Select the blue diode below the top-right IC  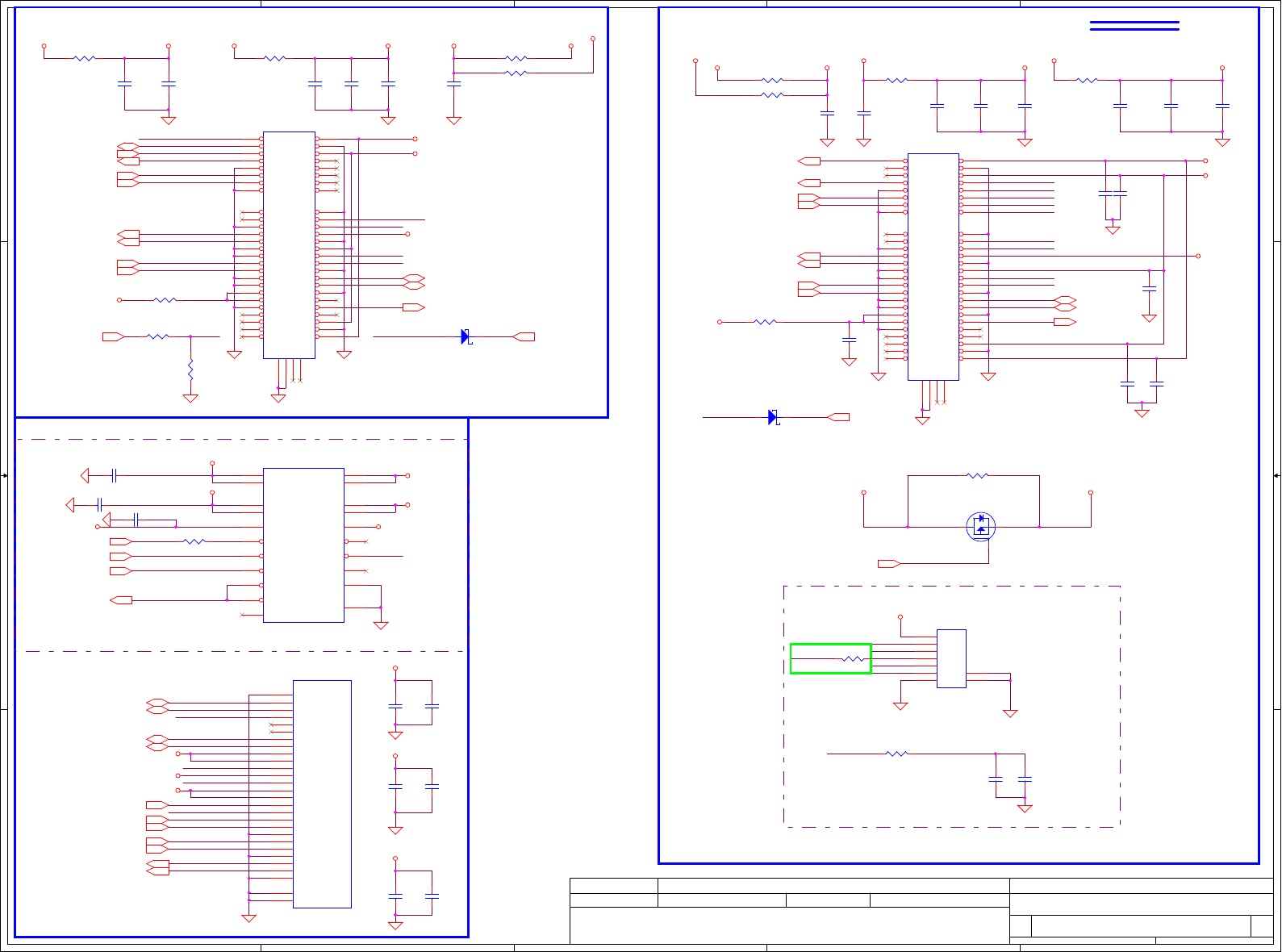pyautogui.click(x=774, y=417)
